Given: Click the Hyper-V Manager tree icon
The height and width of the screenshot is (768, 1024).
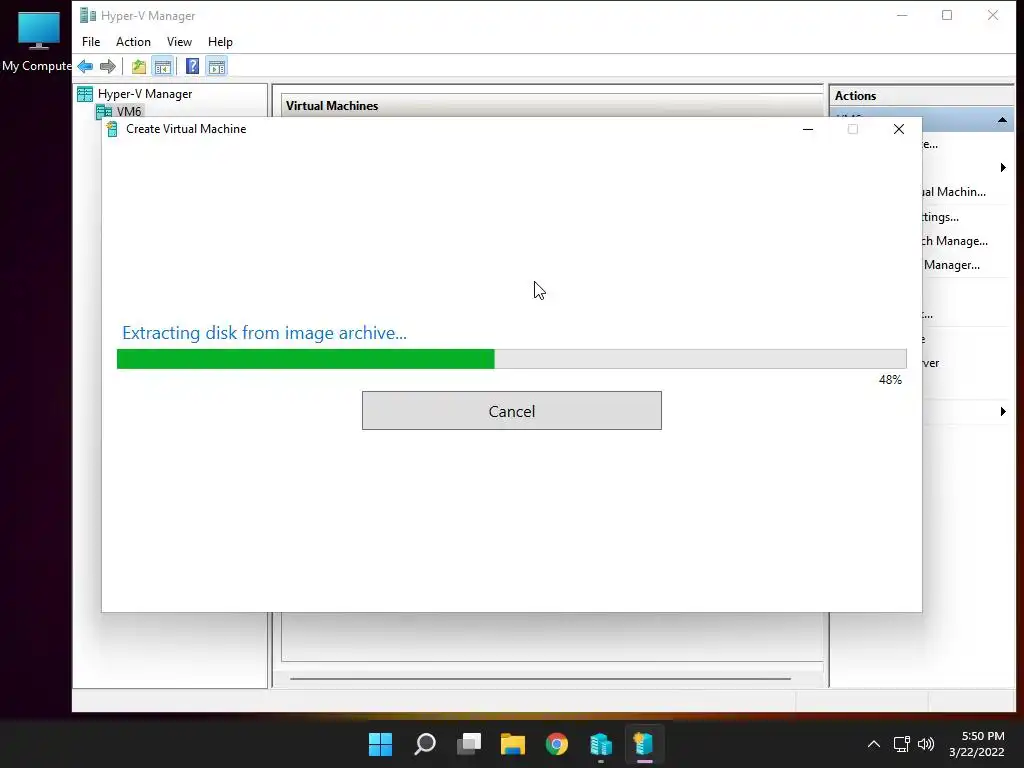Looking at the screenshot, I should point(85,94).
